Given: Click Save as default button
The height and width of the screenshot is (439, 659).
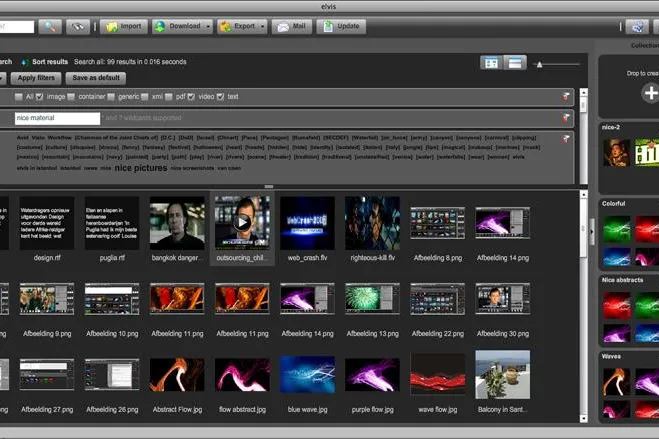Looking at the screenshot, I should click(x=96, y=78).
